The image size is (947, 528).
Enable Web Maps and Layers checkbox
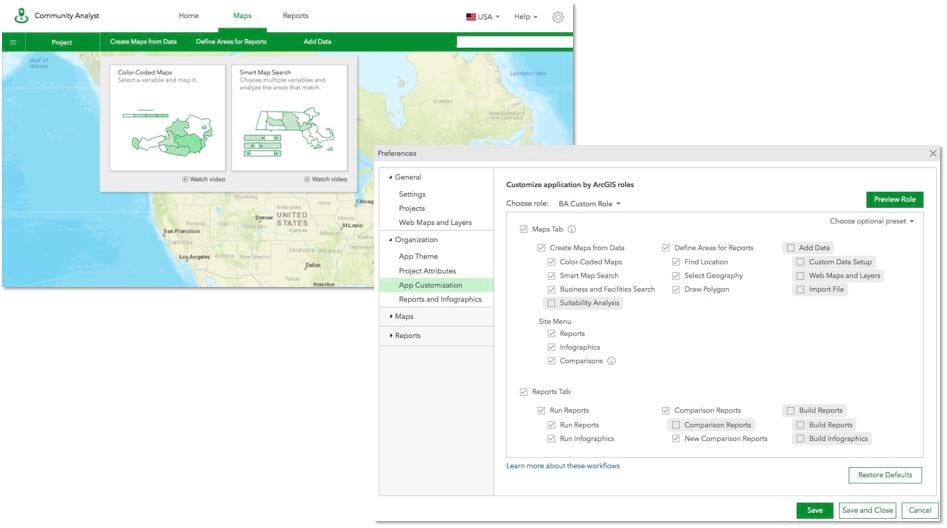(x=800, y=275)
